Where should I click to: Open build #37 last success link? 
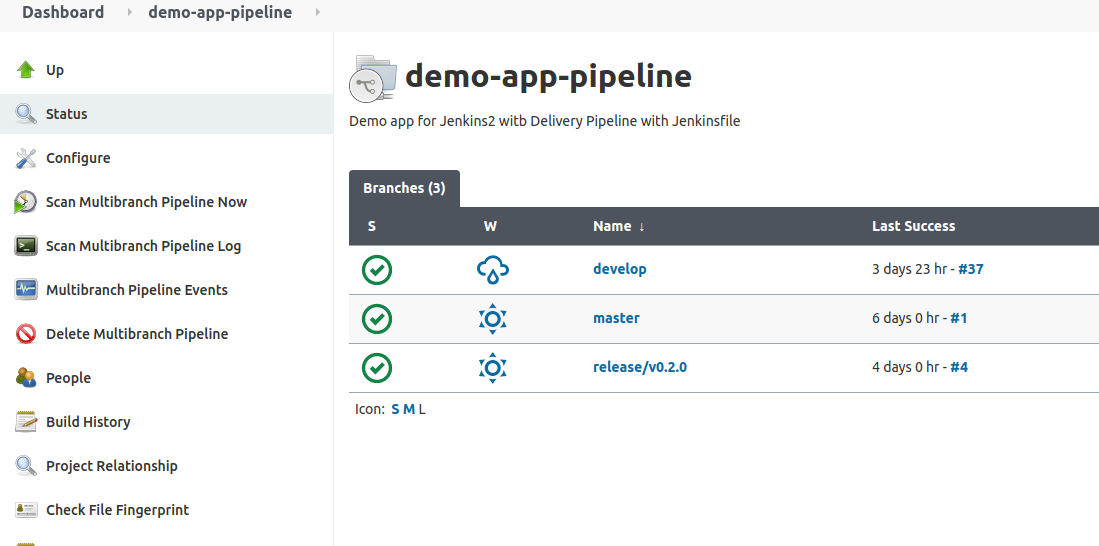pos(971,269)
